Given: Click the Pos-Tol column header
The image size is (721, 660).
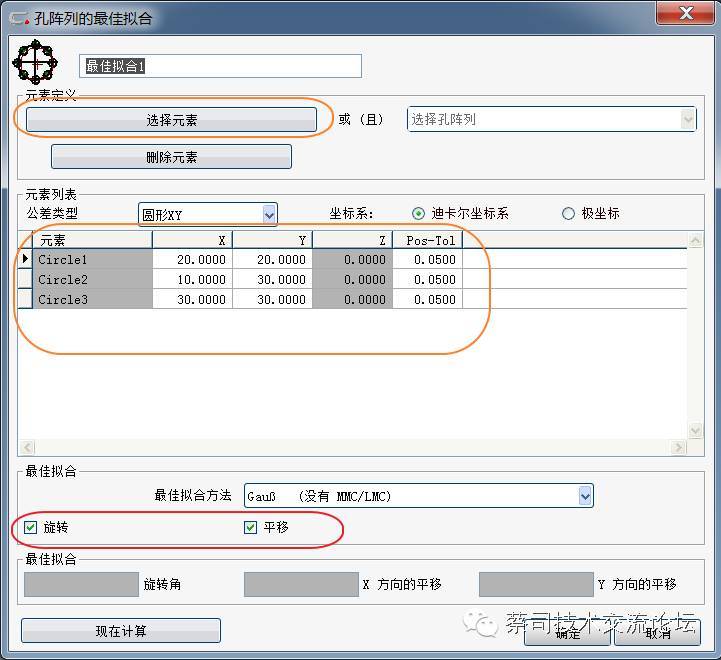Looking at the screenshot, I should point(428,240).
